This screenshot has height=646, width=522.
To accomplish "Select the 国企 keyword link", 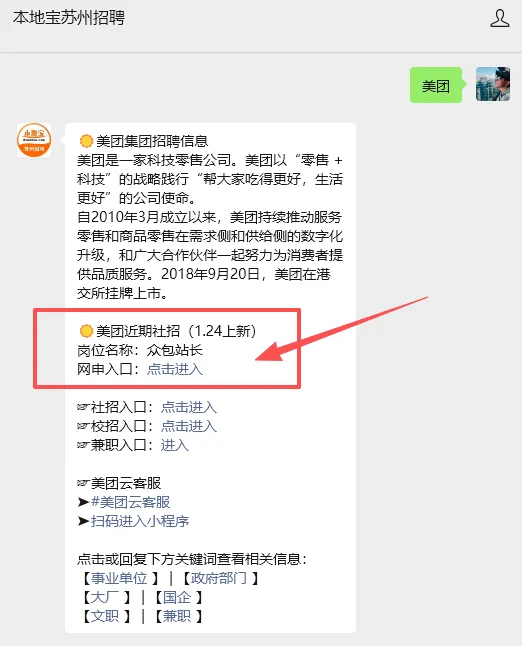I will [177, 597].
